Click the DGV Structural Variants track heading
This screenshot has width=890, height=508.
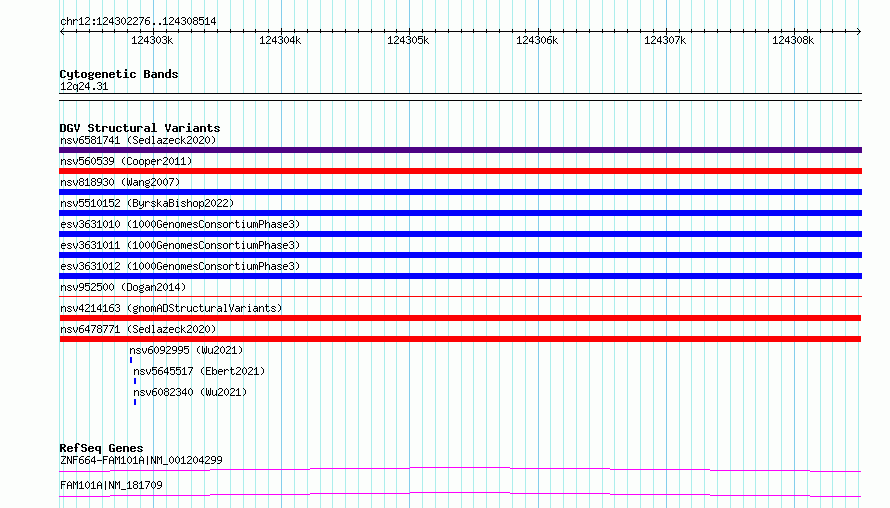pos(140,128)
